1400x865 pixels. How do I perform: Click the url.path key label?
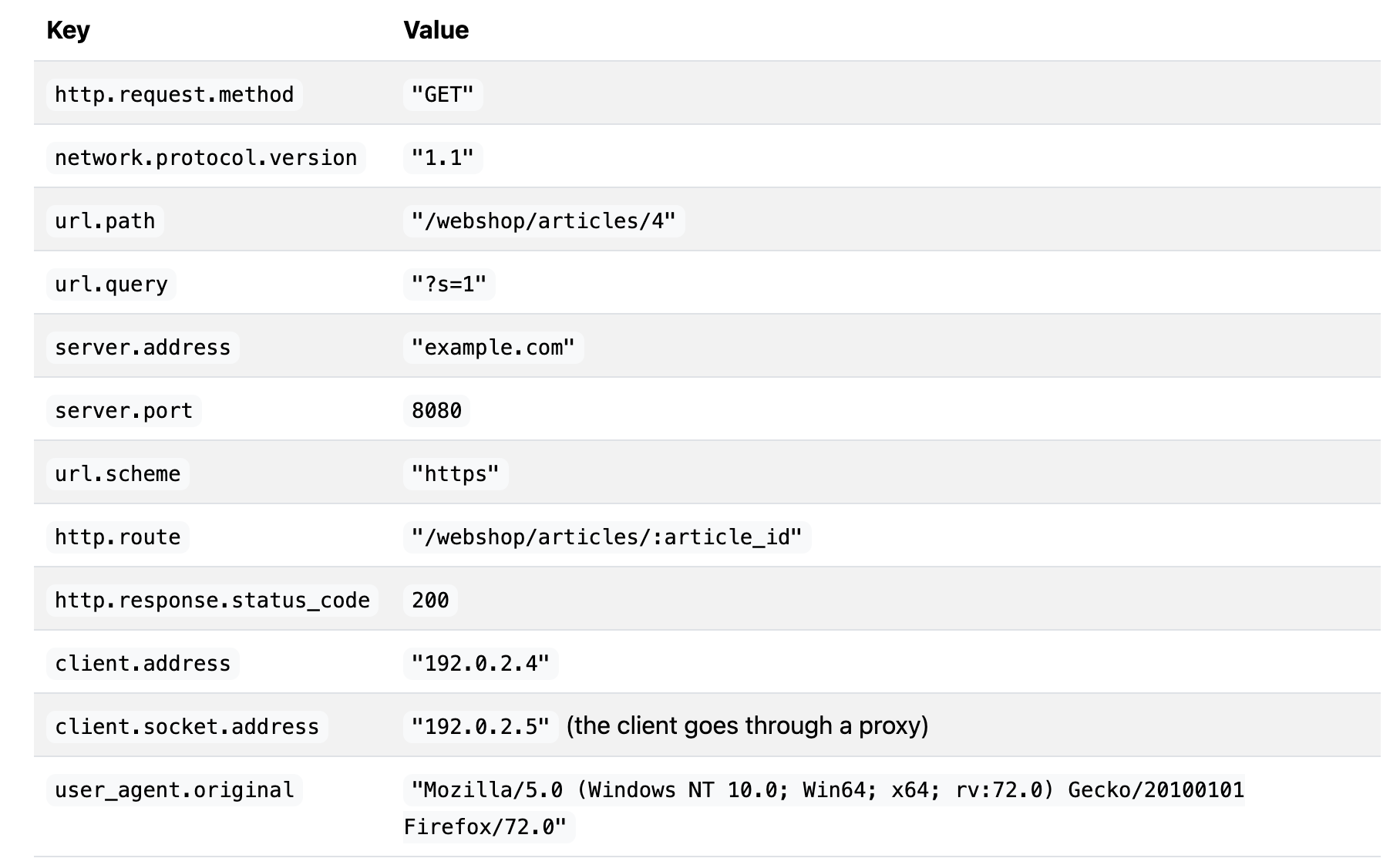(105, 220)
